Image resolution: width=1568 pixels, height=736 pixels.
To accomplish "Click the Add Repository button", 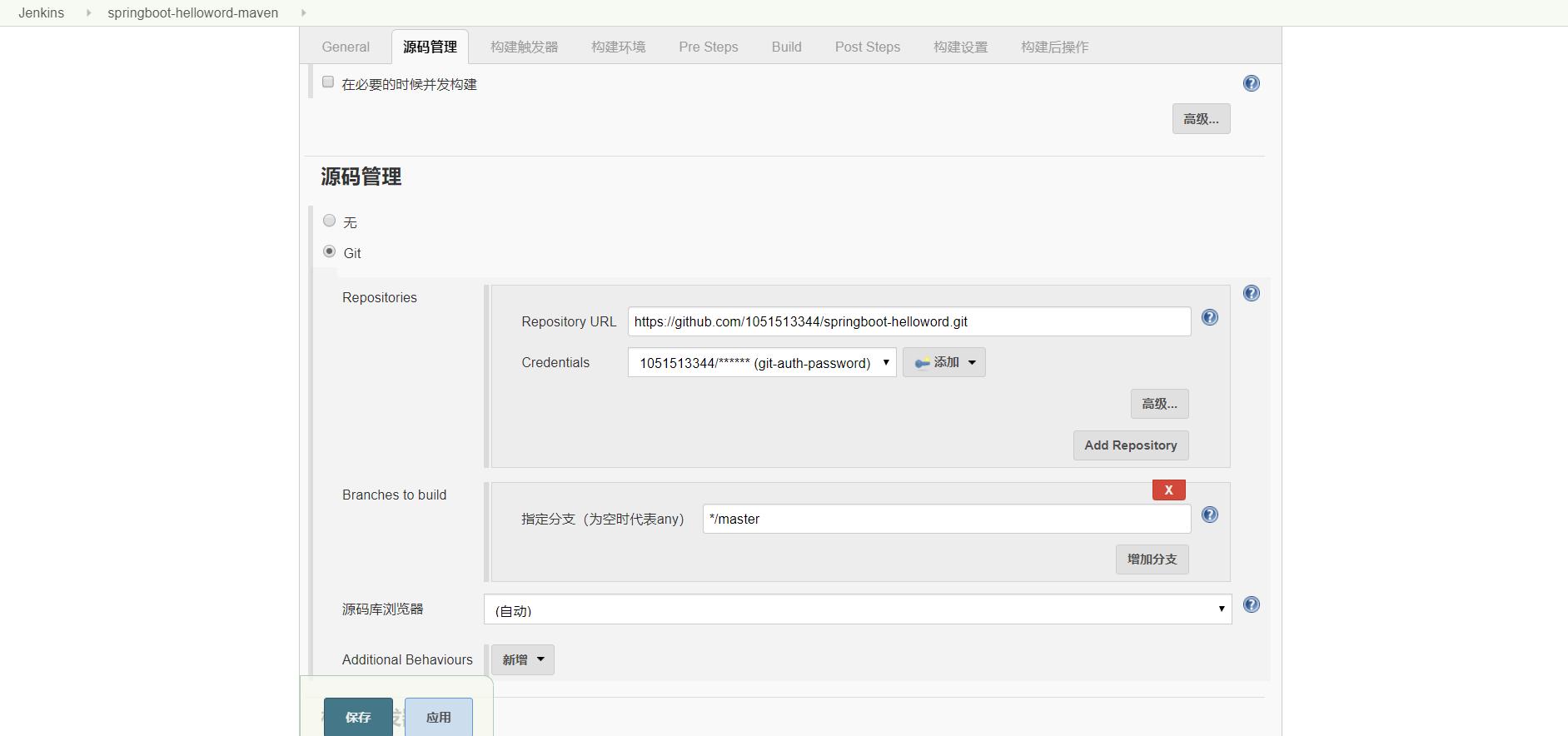I will tap(1131, 445).
